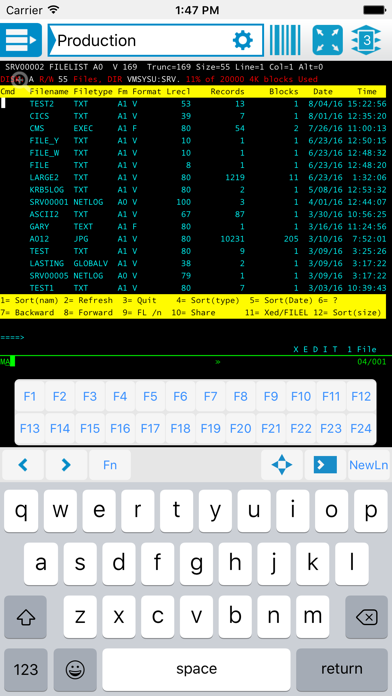Tap the F16 function key
Image resolution: width=392 pixels, height=696 pixels.
pos(120,428)
